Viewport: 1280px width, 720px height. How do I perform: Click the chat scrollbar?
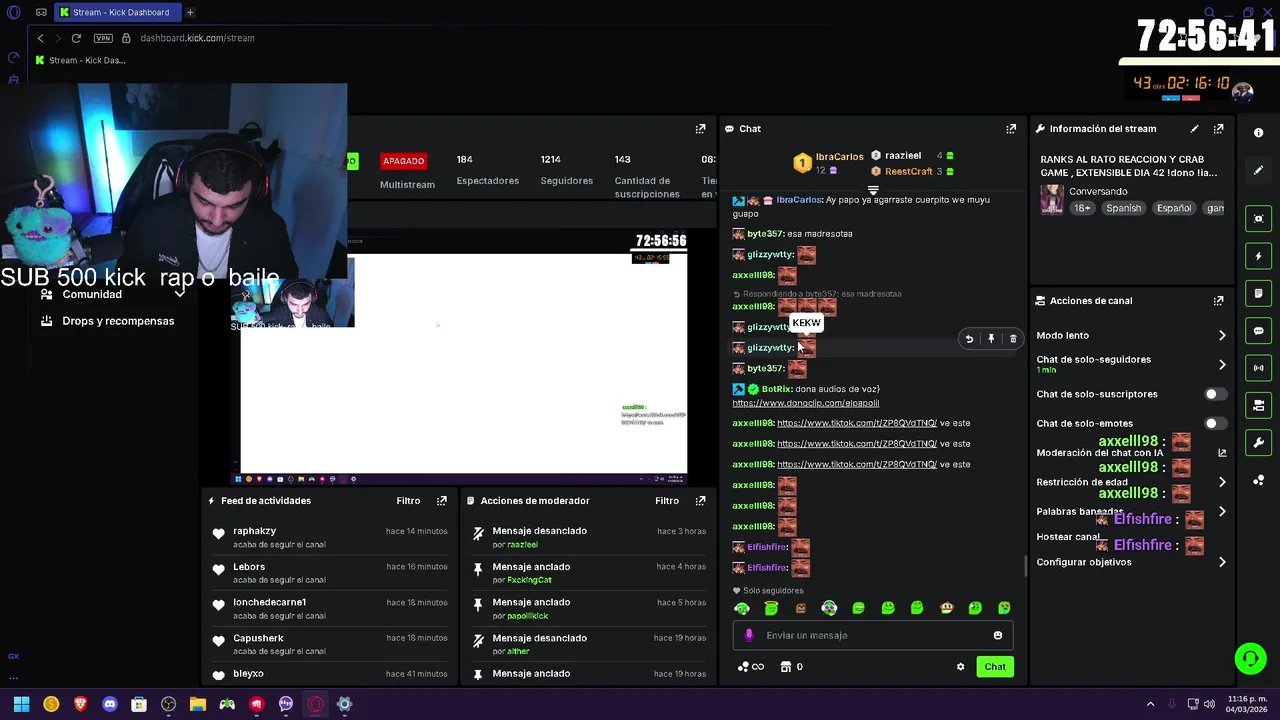pyautogui.click(x=1024, y=566)
